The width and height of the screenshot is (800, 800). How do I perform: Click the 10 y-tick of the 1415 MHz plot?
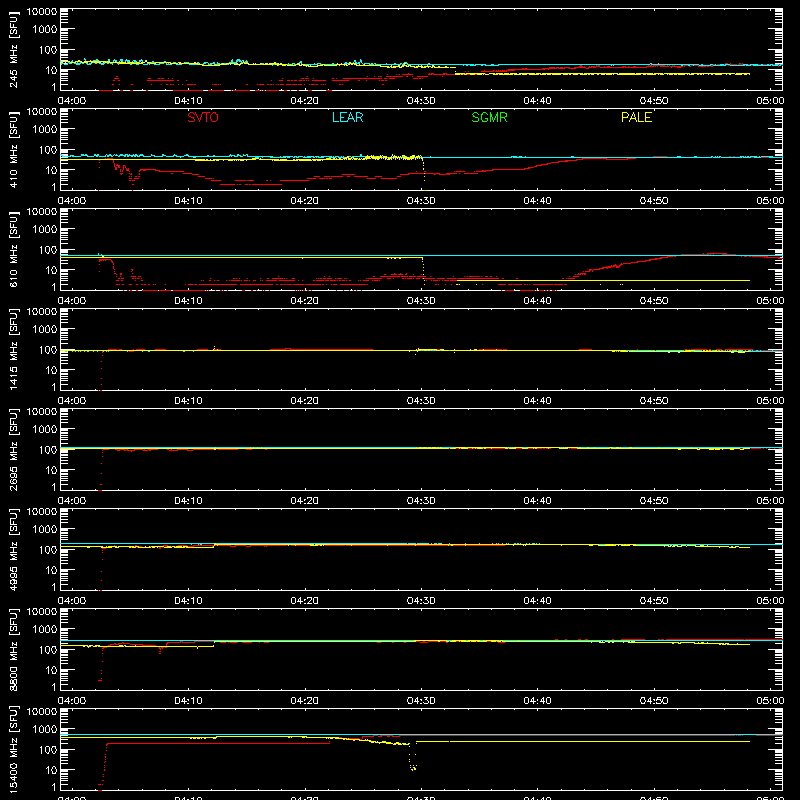tap(52, 370)
